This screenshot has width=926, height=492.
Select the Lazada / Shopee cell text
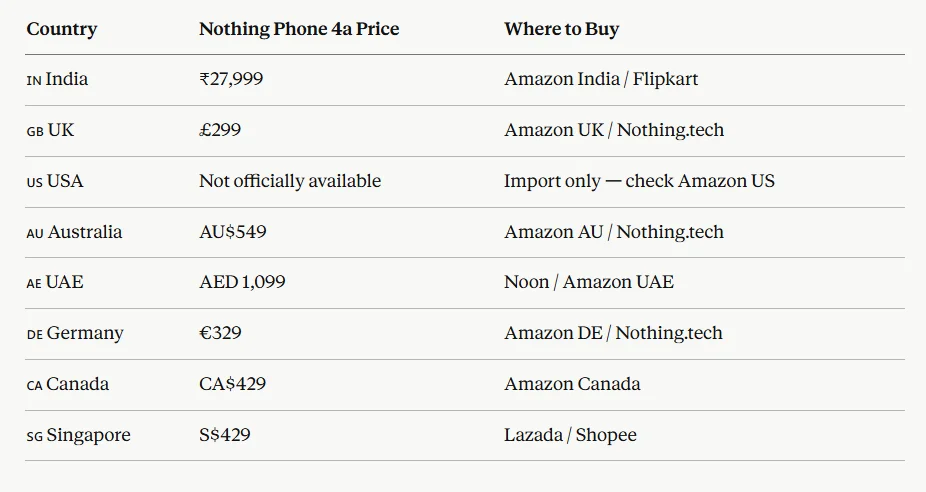(570, 435)
